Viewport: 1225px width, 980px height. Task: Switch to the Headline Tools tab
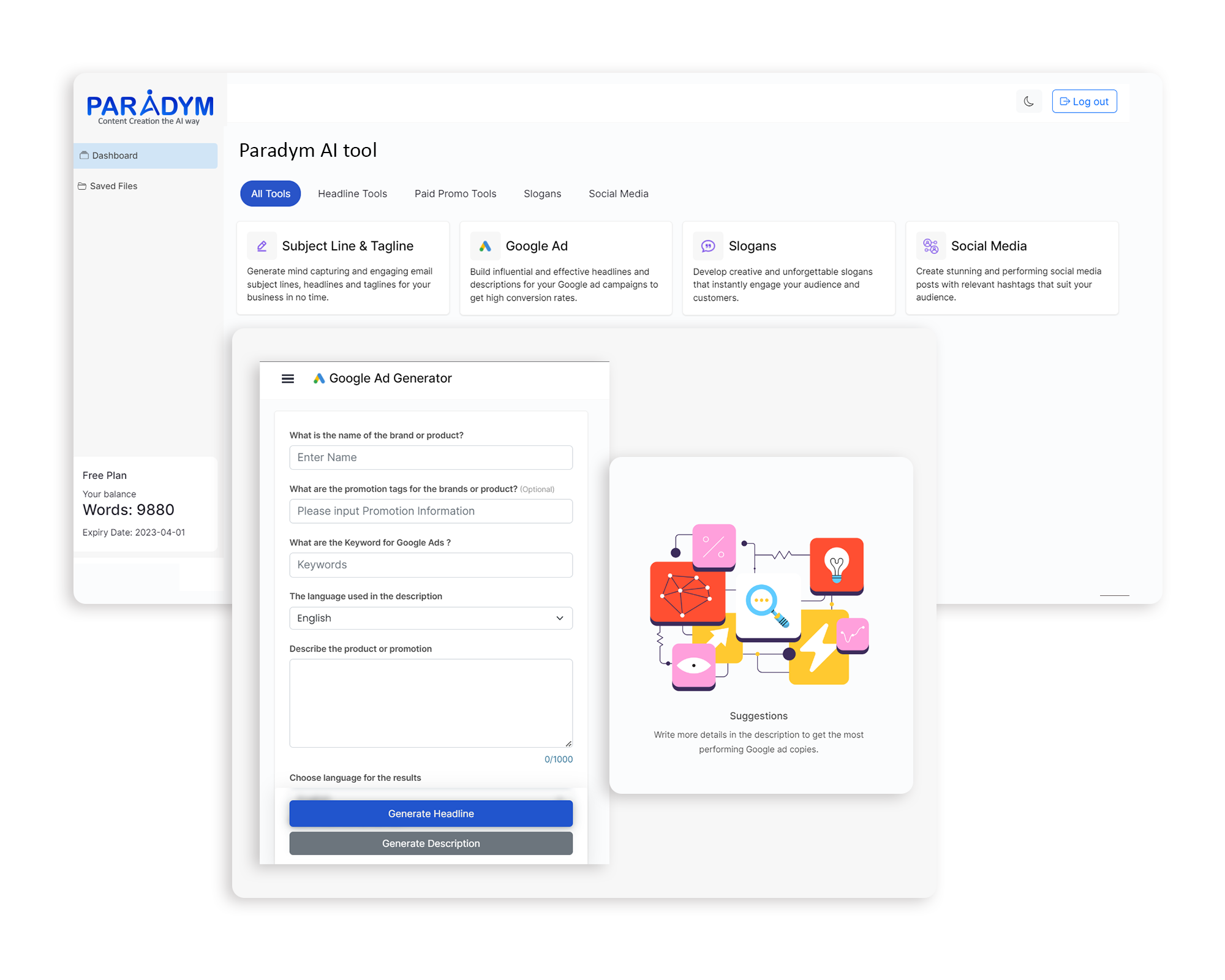pos(352,193)
